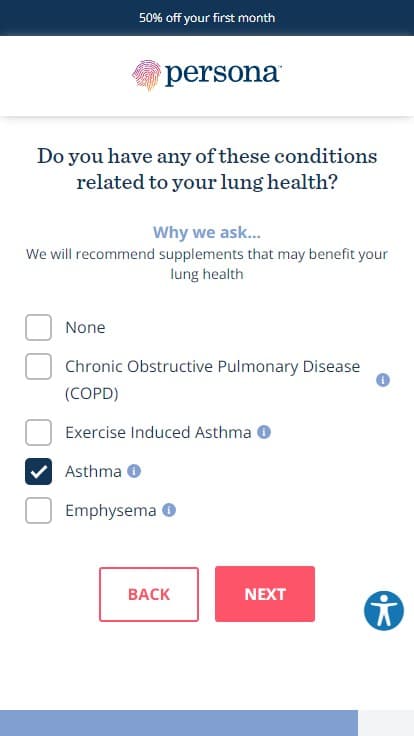Open the accessibility widget icon
Screen dimensions: 414x736
(x=383, y=610)
